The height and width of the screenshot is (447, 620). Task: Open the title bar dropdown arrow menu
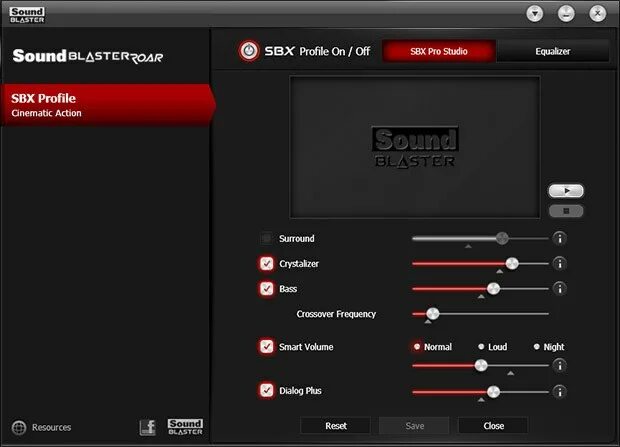[535, 14]
